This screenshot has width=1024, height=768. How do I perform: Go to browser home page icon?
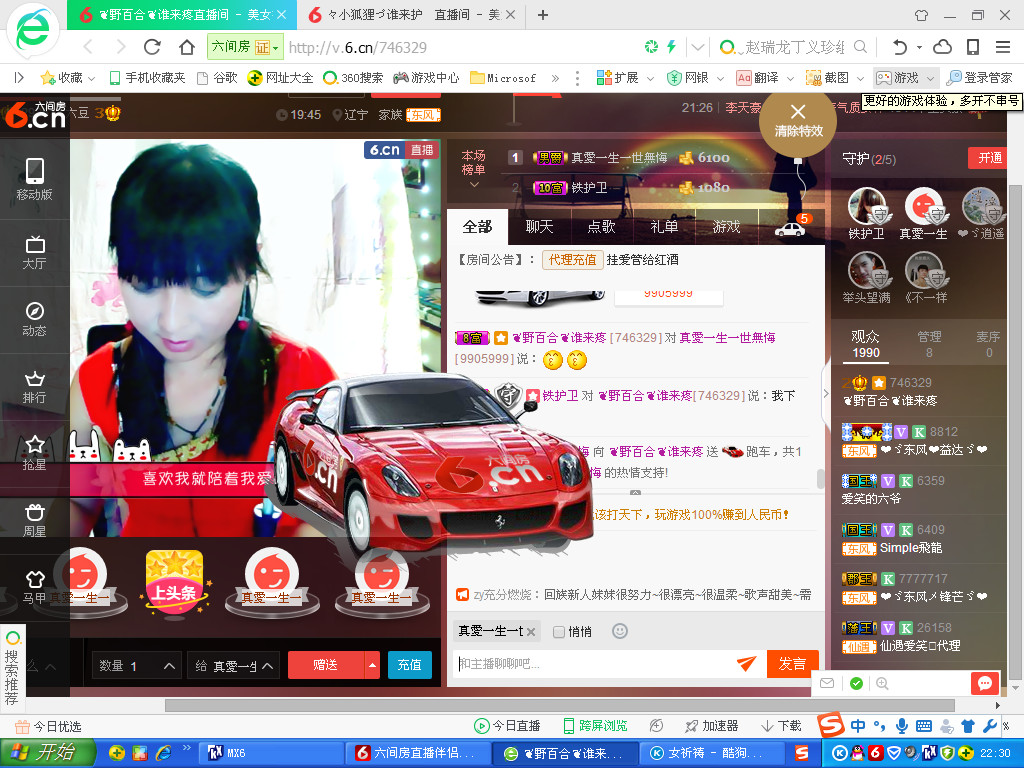(187, 47)
